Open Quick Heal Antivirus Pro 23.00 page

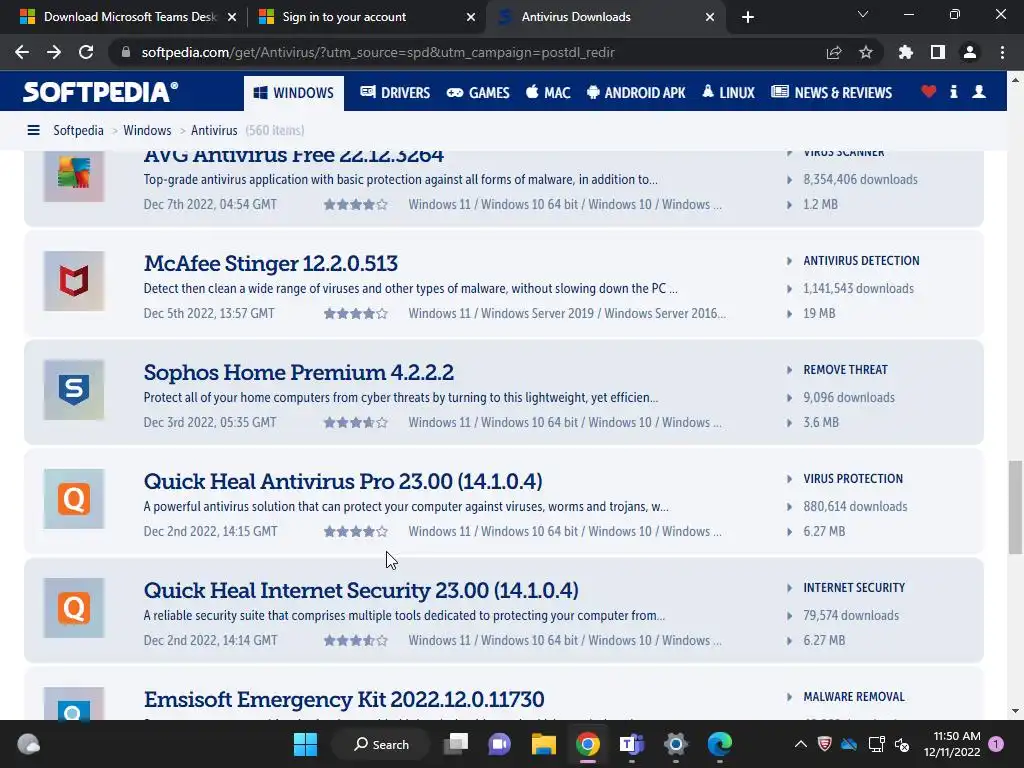(343, 481)
